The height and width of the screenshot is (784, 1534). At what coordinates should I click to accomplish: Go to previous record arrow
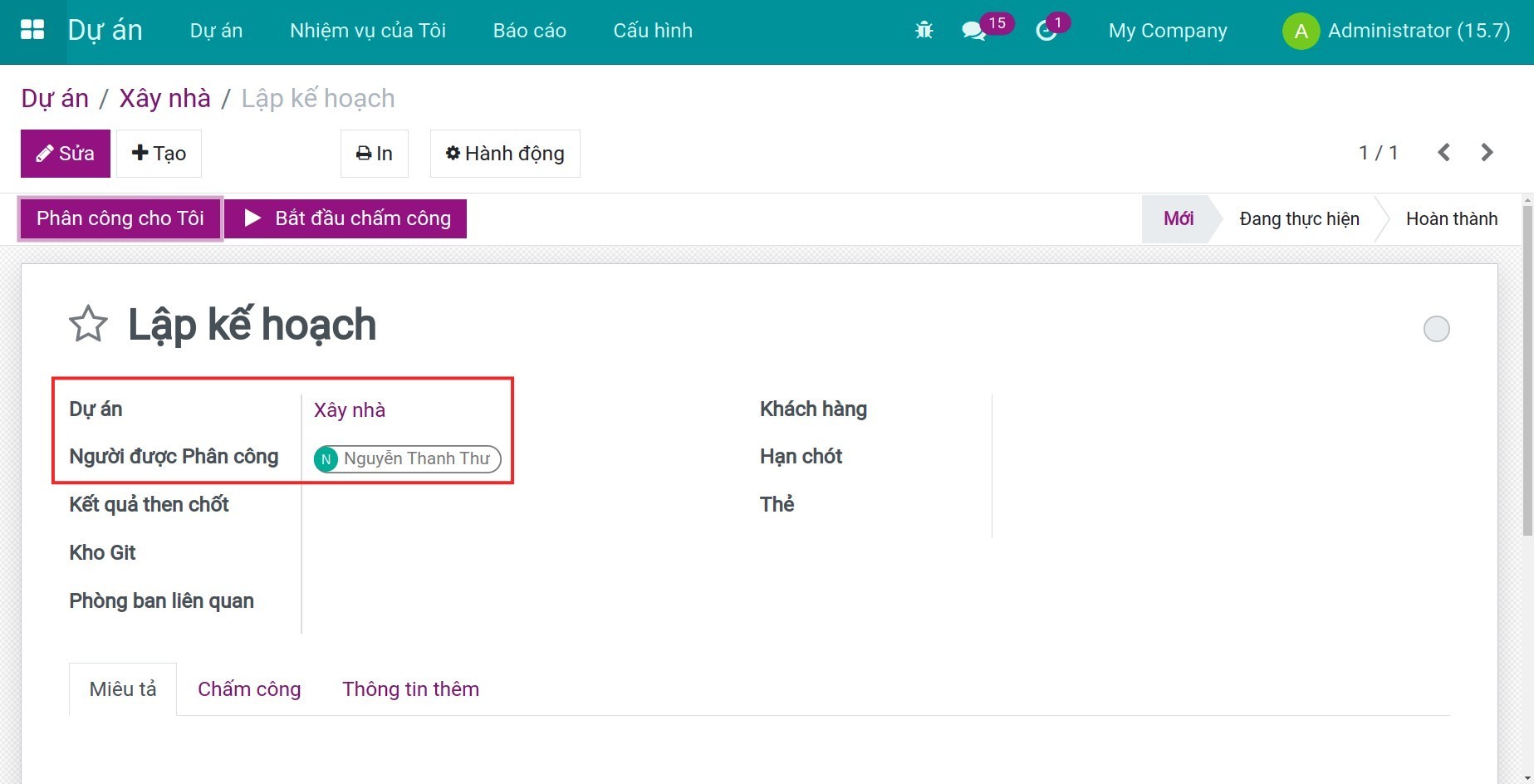(1443, 153)
